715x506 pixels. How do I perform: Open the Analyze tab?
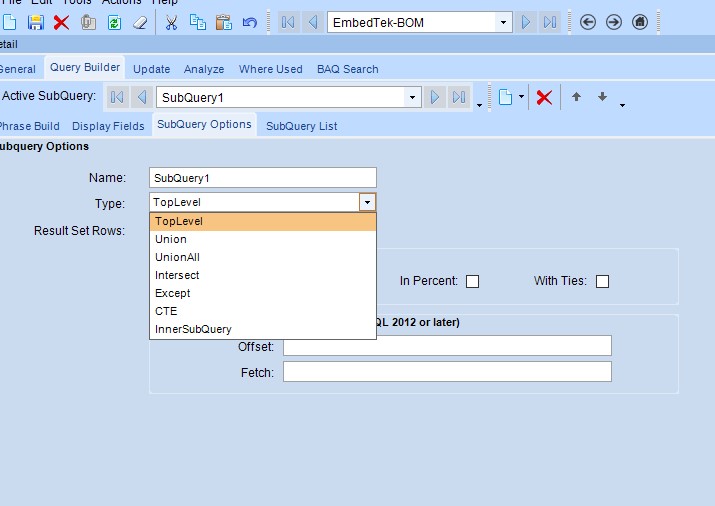coord(204,69)
